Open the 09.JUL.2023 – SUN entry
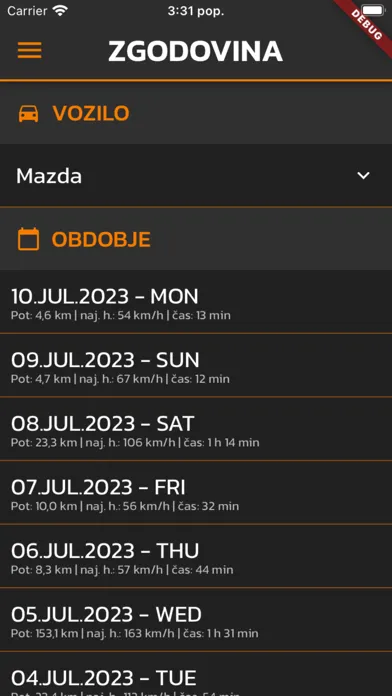This screenshot has width=392, height=696. click(x=196, y=365)
